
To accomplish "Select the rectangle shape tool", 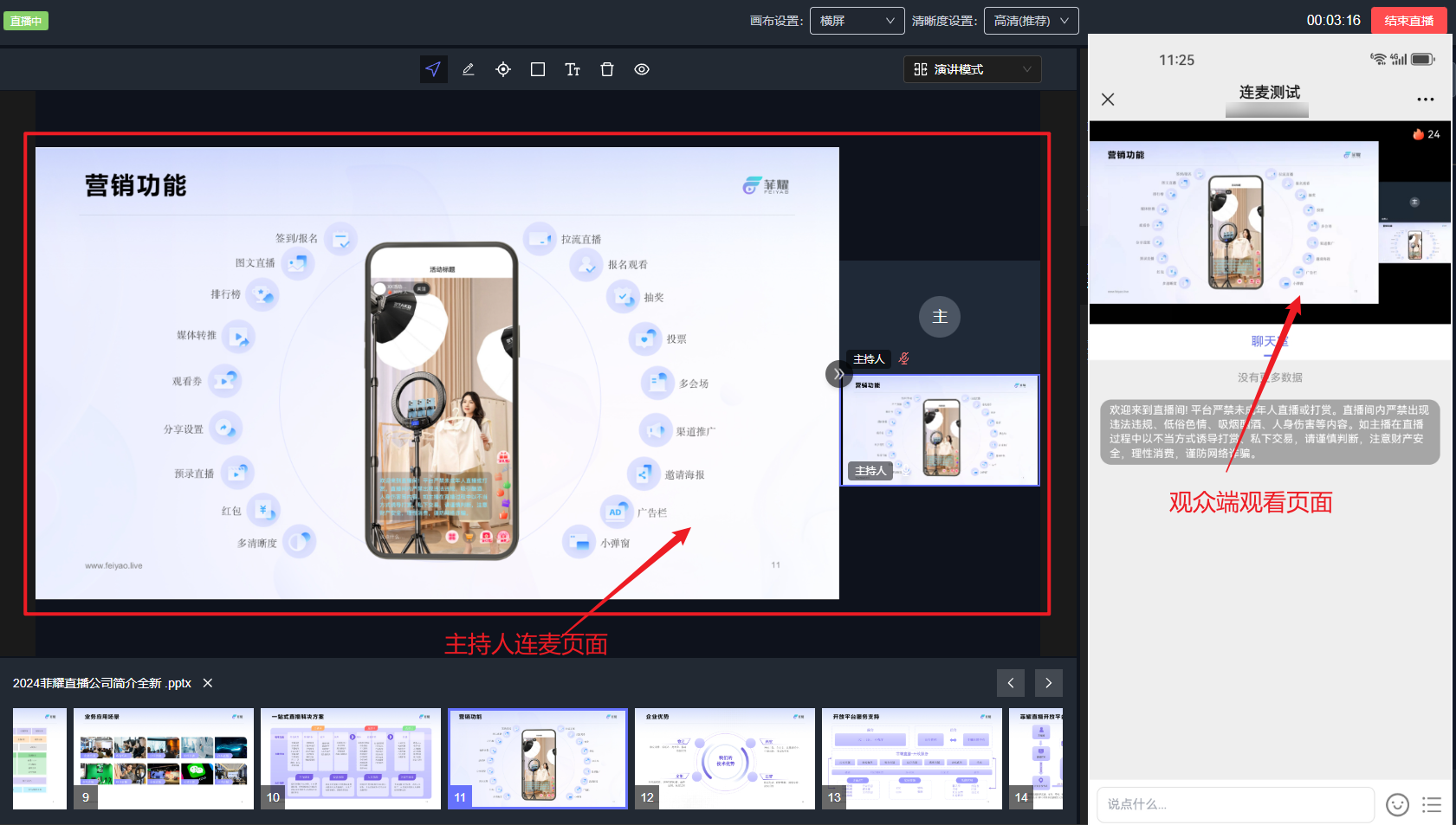I will coord(538,69).
